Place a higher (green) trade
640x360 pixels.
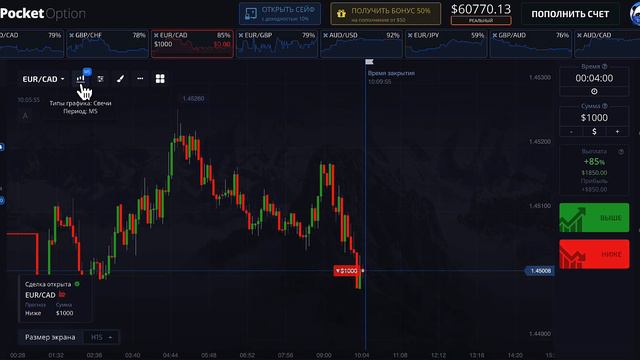point(594,218)
